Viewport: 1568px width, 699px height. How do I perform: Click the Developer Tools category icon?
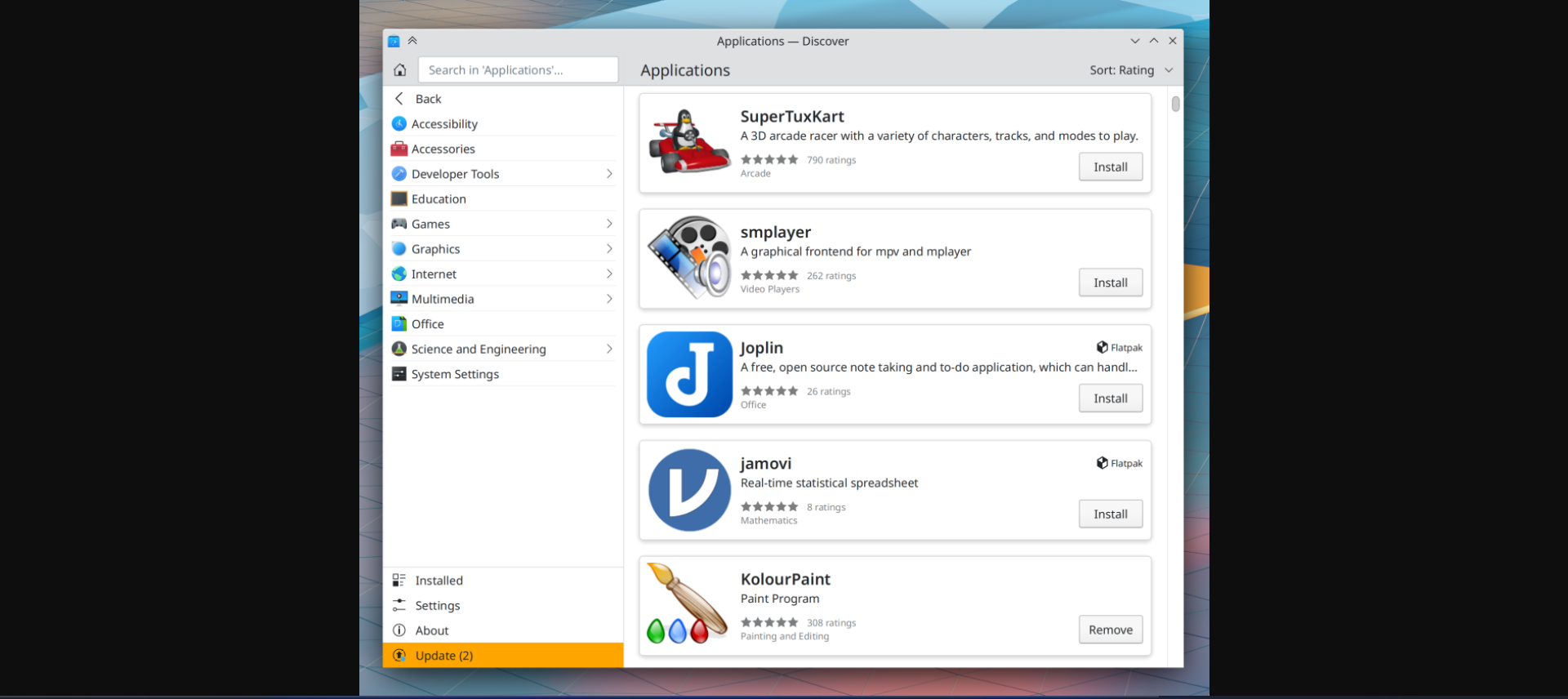(399, 174)
